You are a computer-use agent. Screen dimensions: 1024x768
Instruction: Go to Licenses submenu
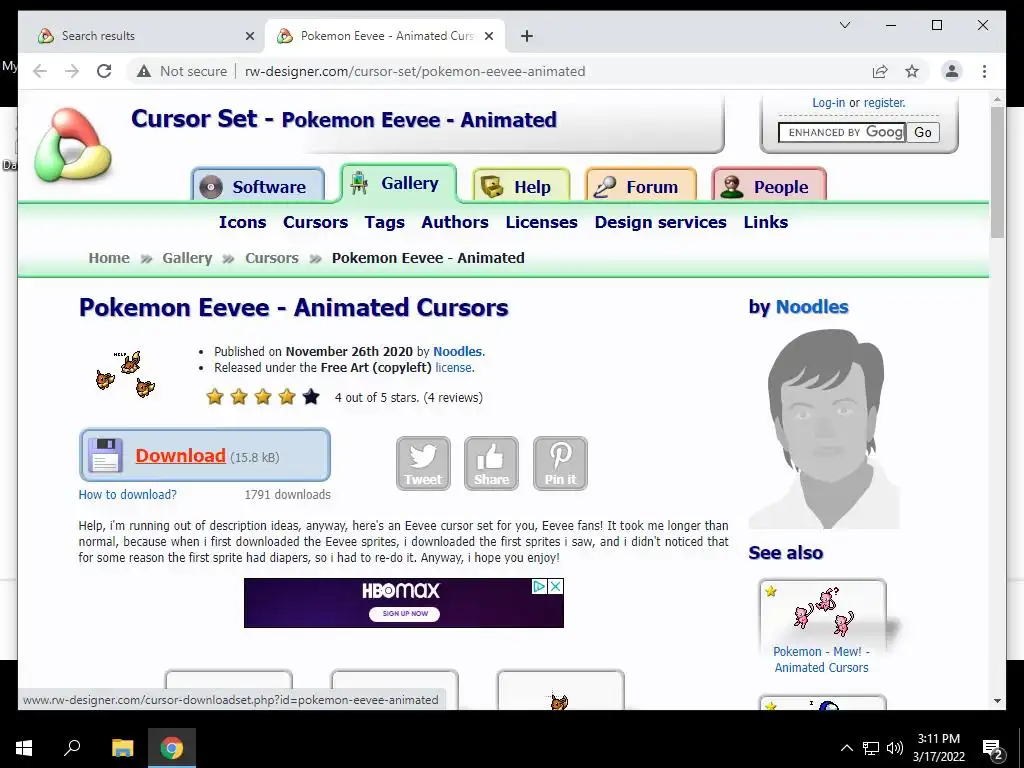[541, 222]
